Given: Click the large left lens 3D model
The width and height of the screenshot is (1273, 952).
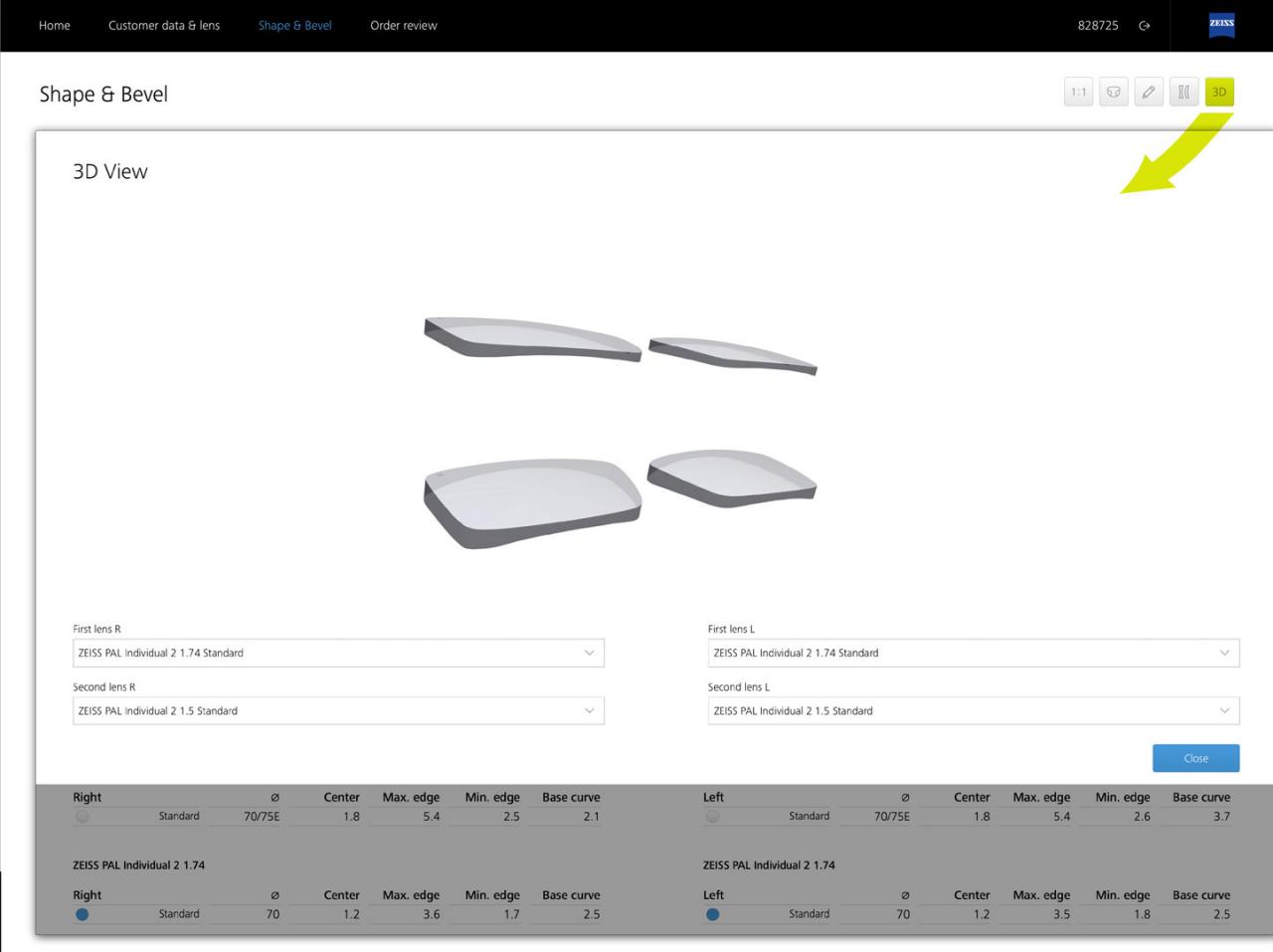Looking at the screenshot, I should click(x=532, y=497).
